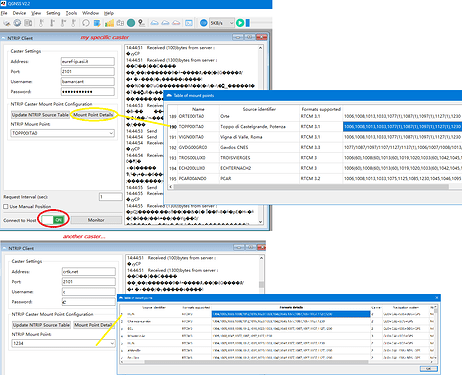Open the signal bar chart toolbar icon

point(109,23)
